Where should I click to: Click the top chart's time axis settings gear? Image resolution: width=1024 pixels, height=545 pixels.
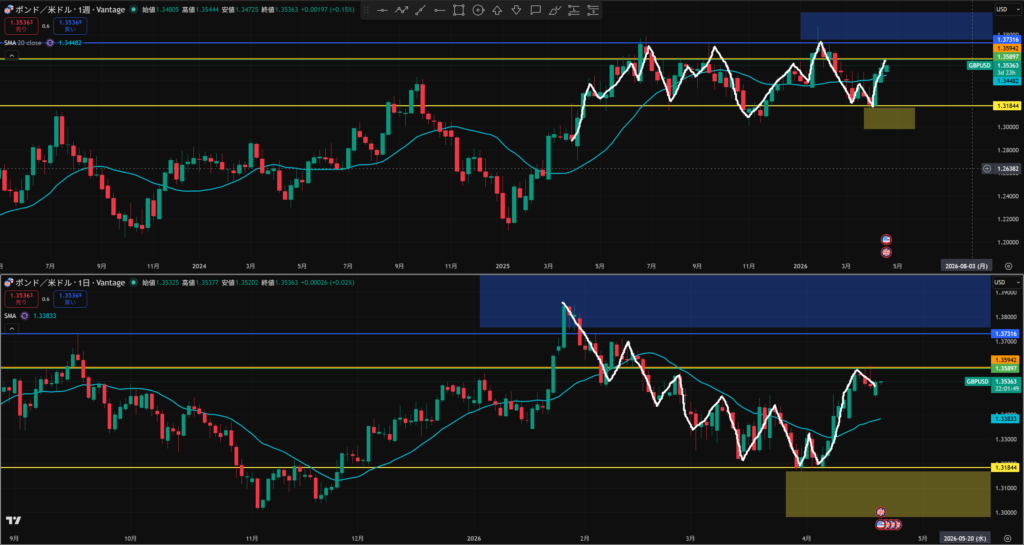pos(1008,266)
